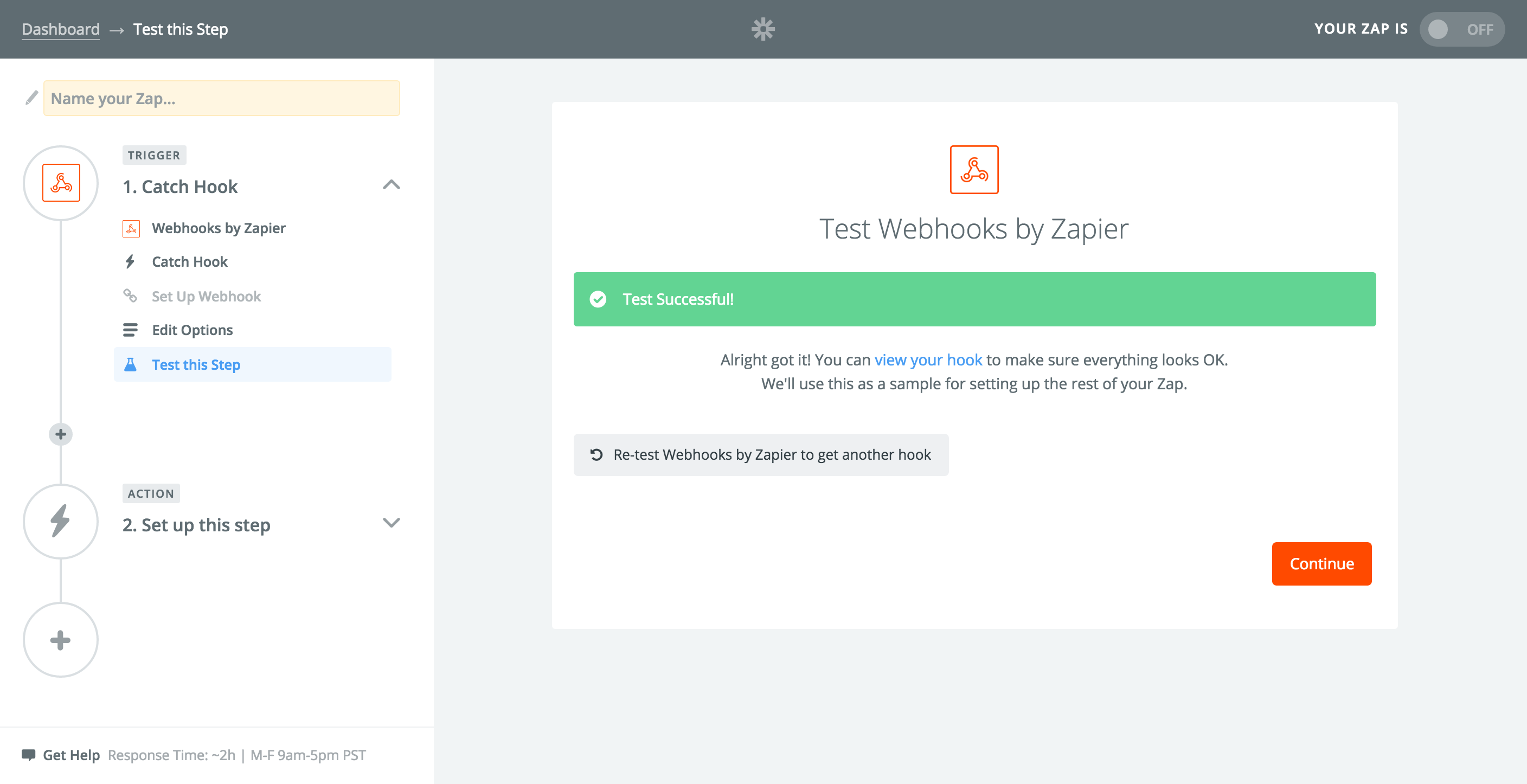The height and width of the screenshot is (784, 1527).
Task: Click the 2. Set up this step title
Action: (196, 525)
